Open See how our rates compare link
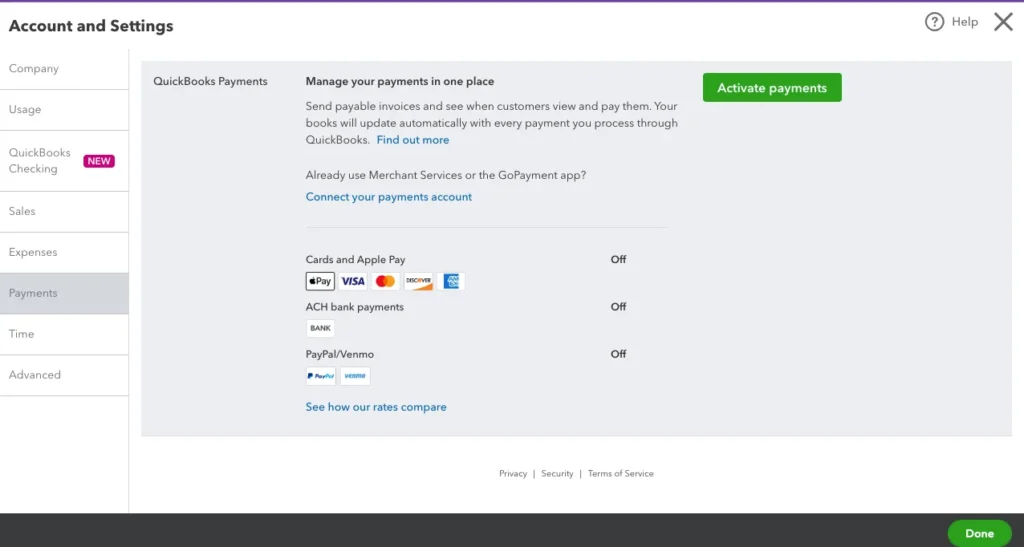The image size is (1024, 547). point(376,407)
